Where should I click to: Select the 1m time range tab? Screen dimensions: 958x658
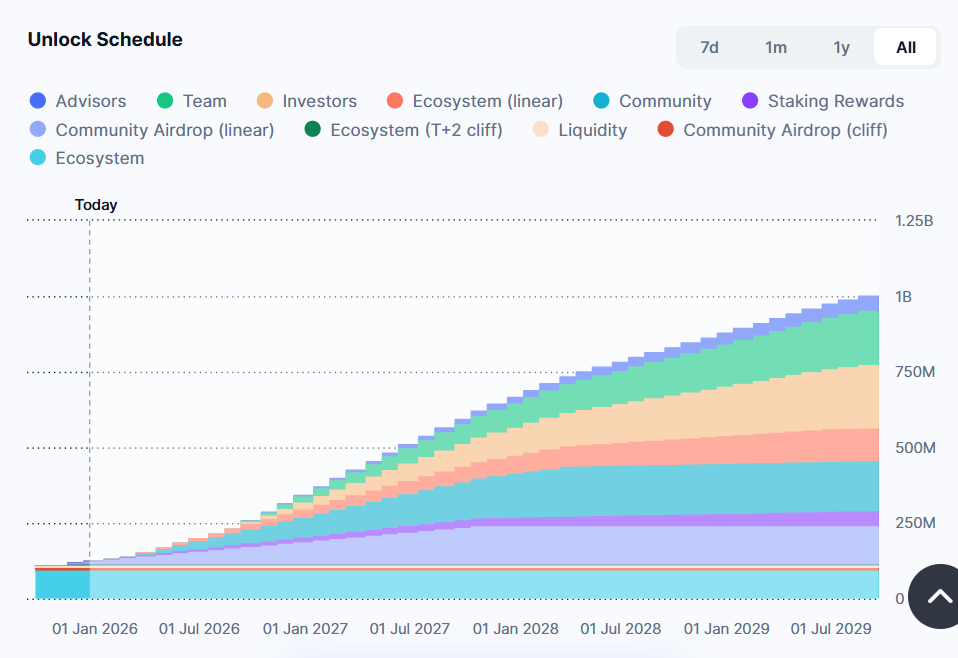click(x=775, y=47)
